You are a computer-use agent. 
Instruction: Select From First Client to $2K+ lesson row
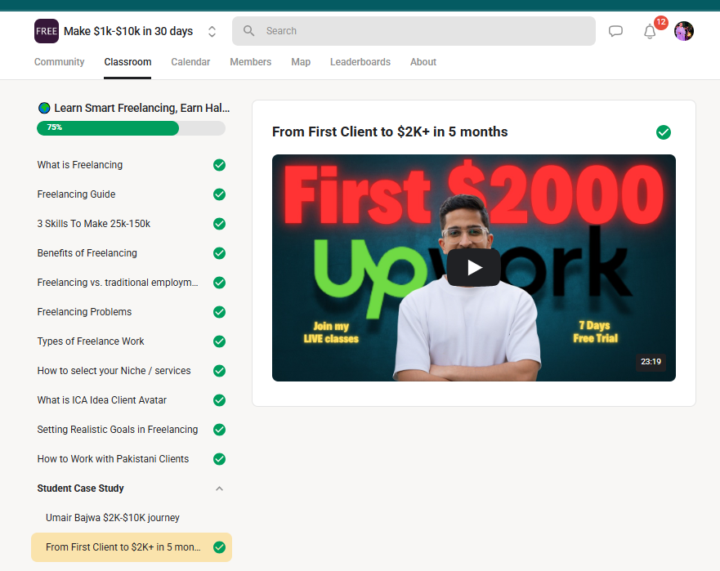(x=131, y=547)
